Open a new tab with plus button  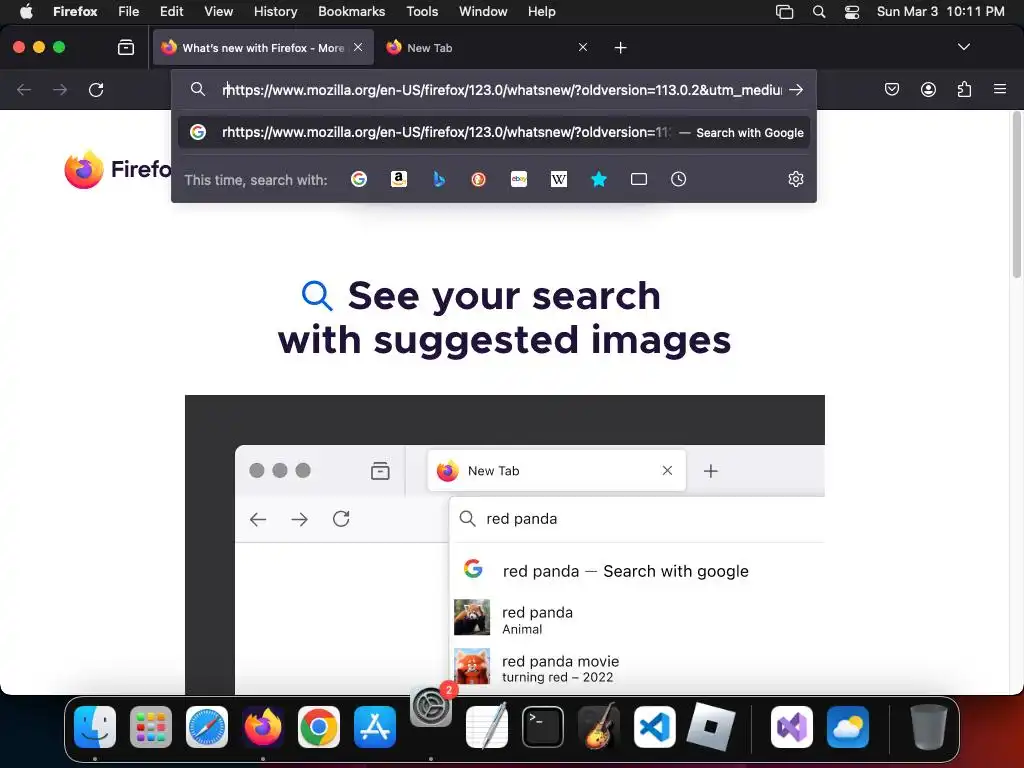click(x=620, y=48)
